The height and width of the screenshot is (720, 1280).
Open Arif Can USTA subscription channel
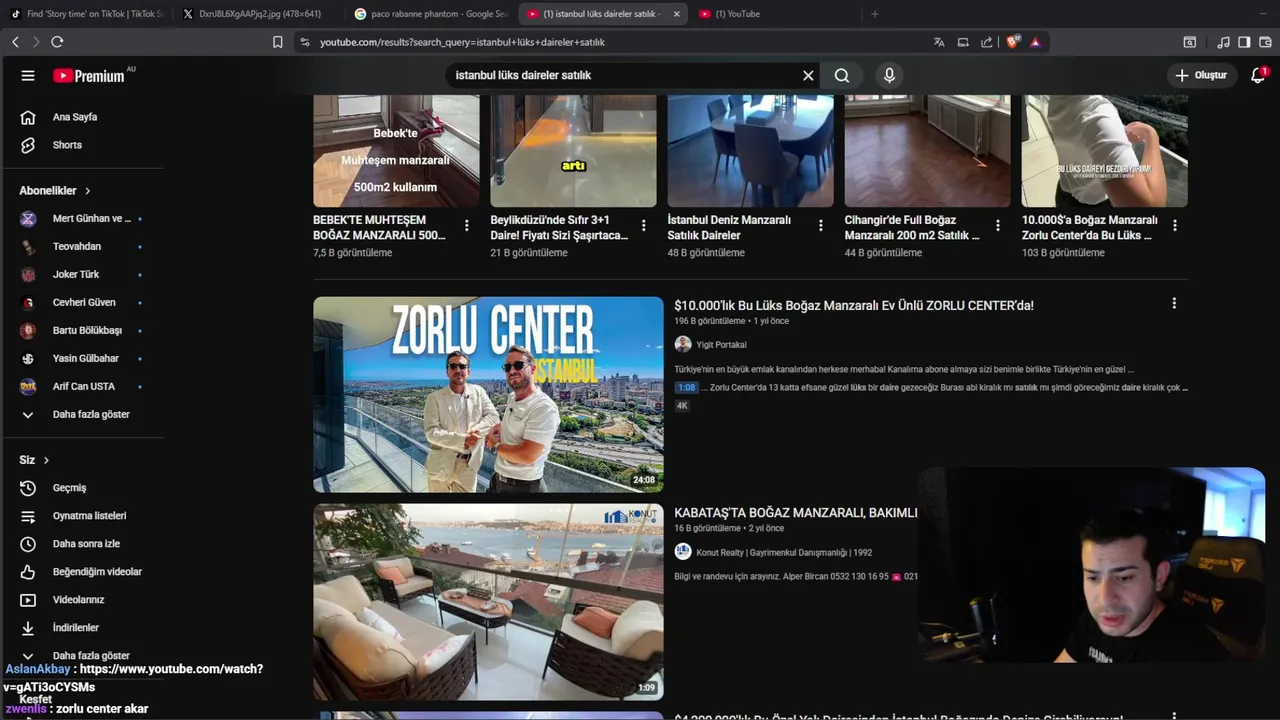[x=82, y=386]
